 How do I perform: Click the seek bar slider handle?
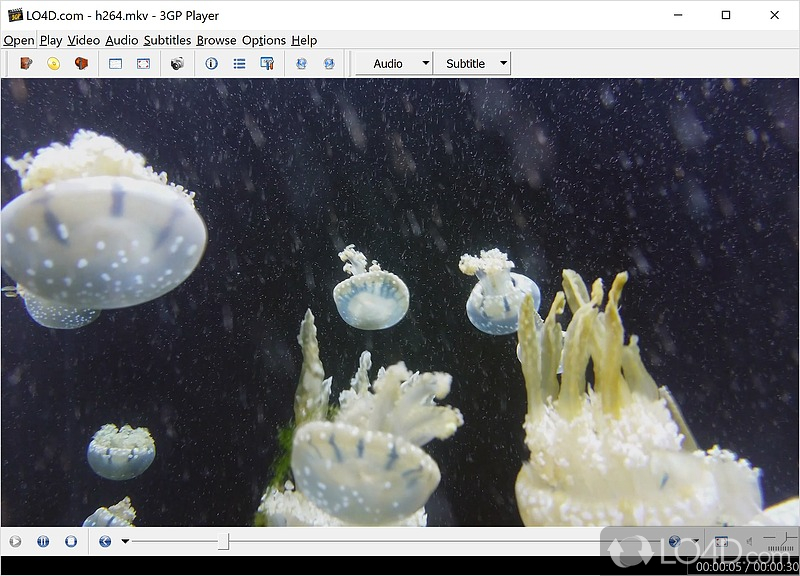pos(224,542)
